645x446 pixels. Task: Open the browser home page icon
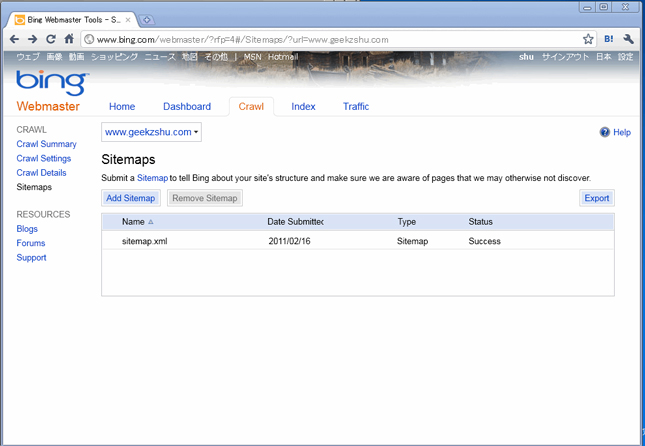69,39
